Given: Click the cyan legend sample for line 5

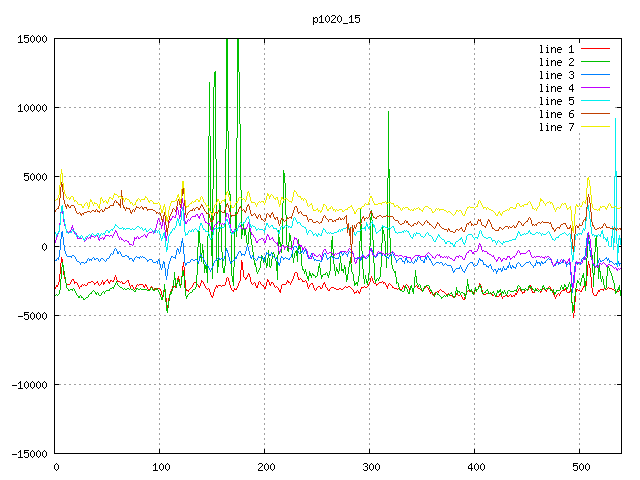Looking at the screenshot, I should point(596,100).
